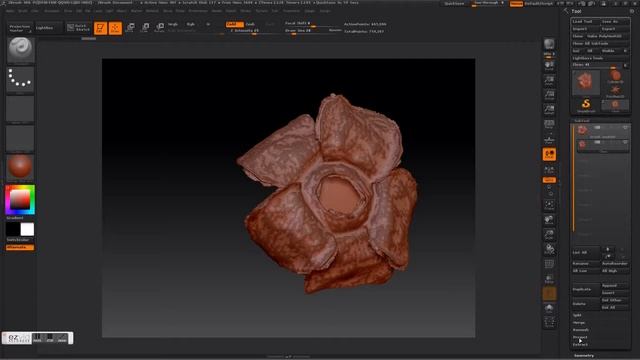Toggle Perspective view

point(549,125)
